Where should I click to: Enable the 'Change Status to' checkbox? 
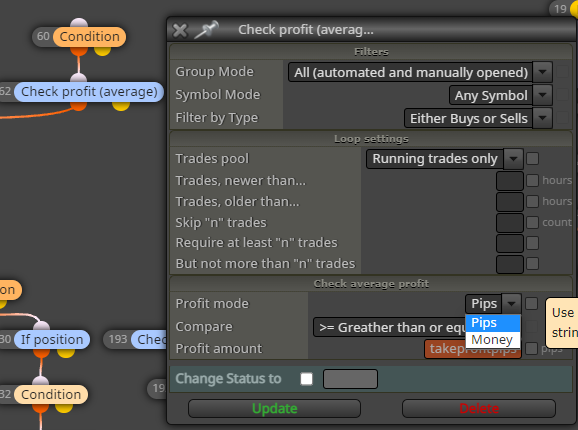pyautogui.click(x=306, y=379)
